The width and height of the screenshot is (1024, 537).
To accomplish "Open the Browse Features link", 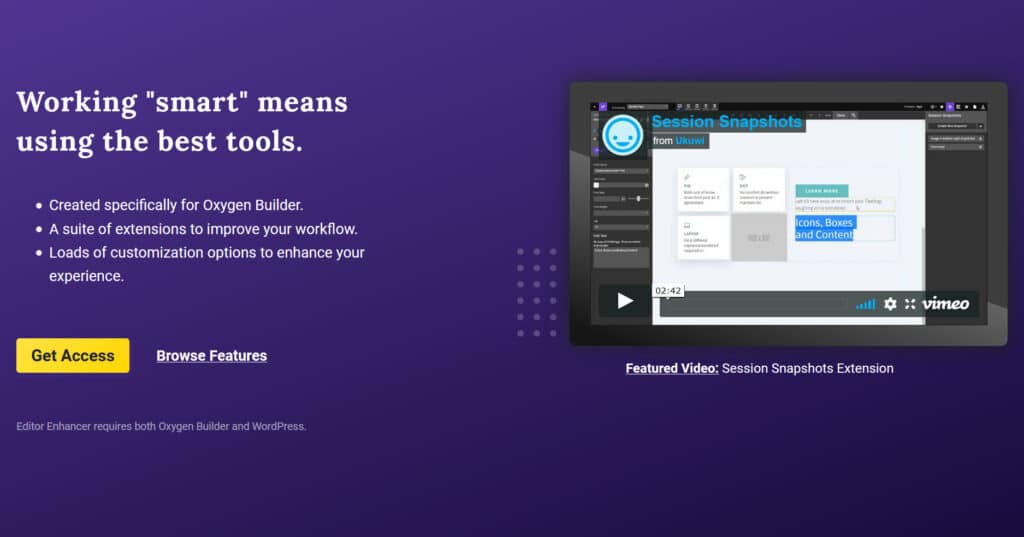I will pos(212,355).
